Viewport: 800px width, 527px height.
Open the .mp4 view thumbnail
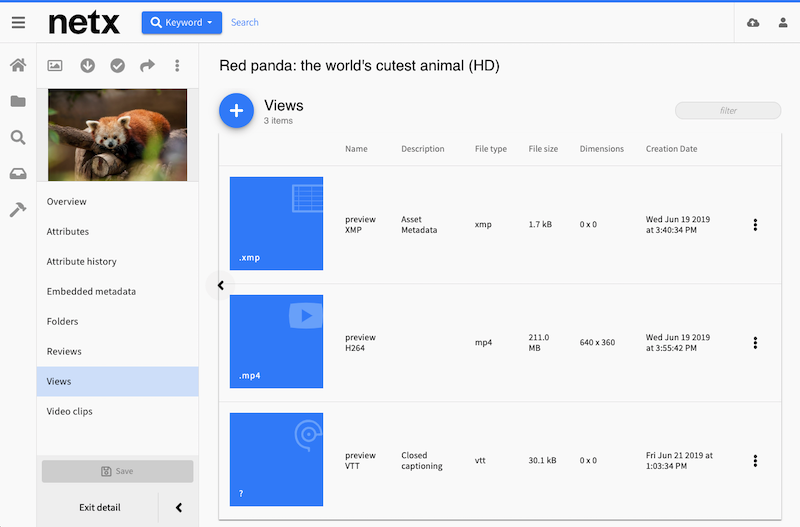(276, 341)
